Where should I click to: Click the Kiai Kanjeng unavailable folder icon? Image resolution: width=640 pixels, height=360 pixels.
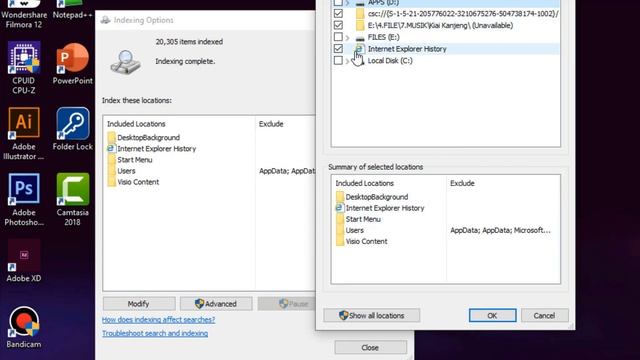tap(360, 25)
